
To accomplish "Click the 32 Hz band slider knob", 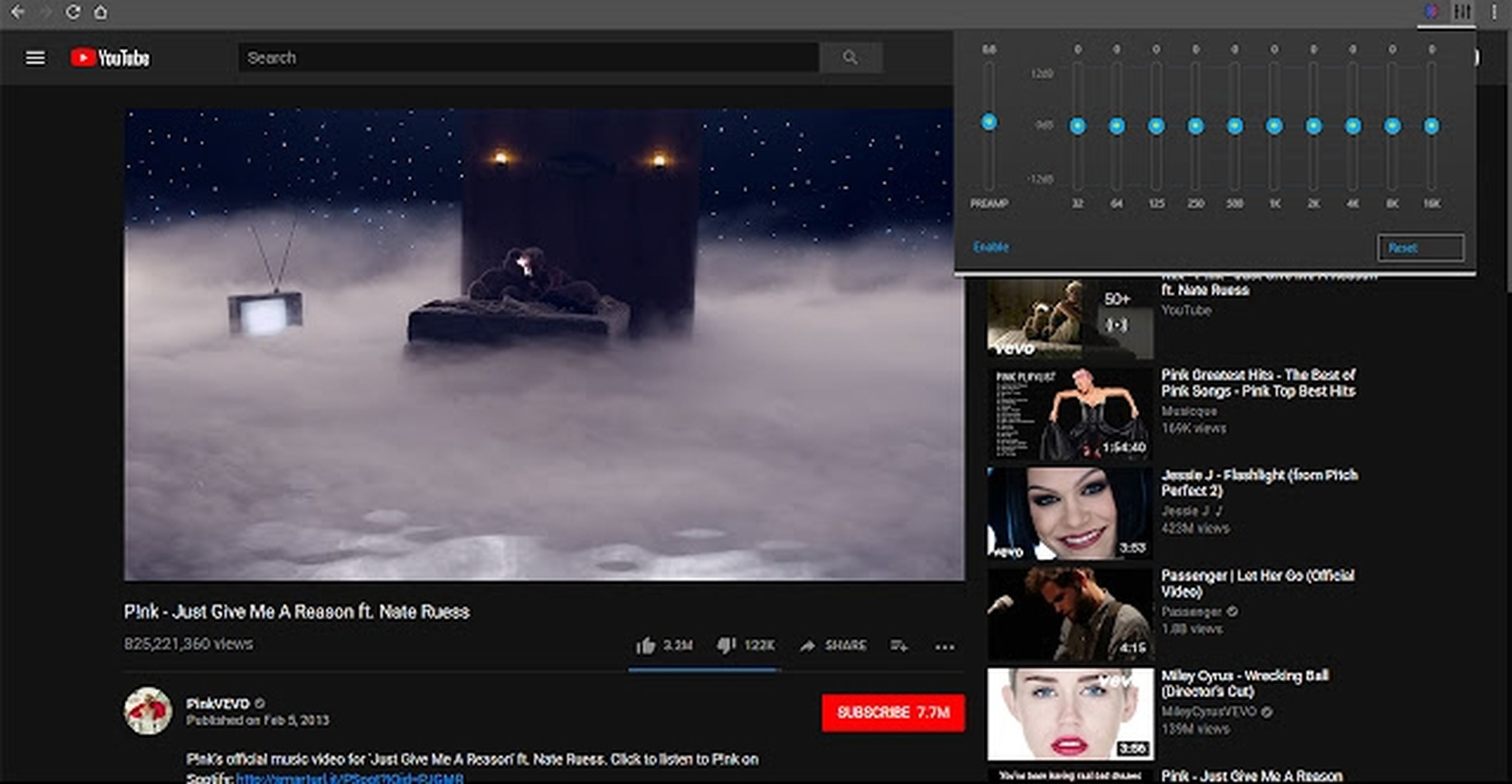I will (x=1078, y=126).
